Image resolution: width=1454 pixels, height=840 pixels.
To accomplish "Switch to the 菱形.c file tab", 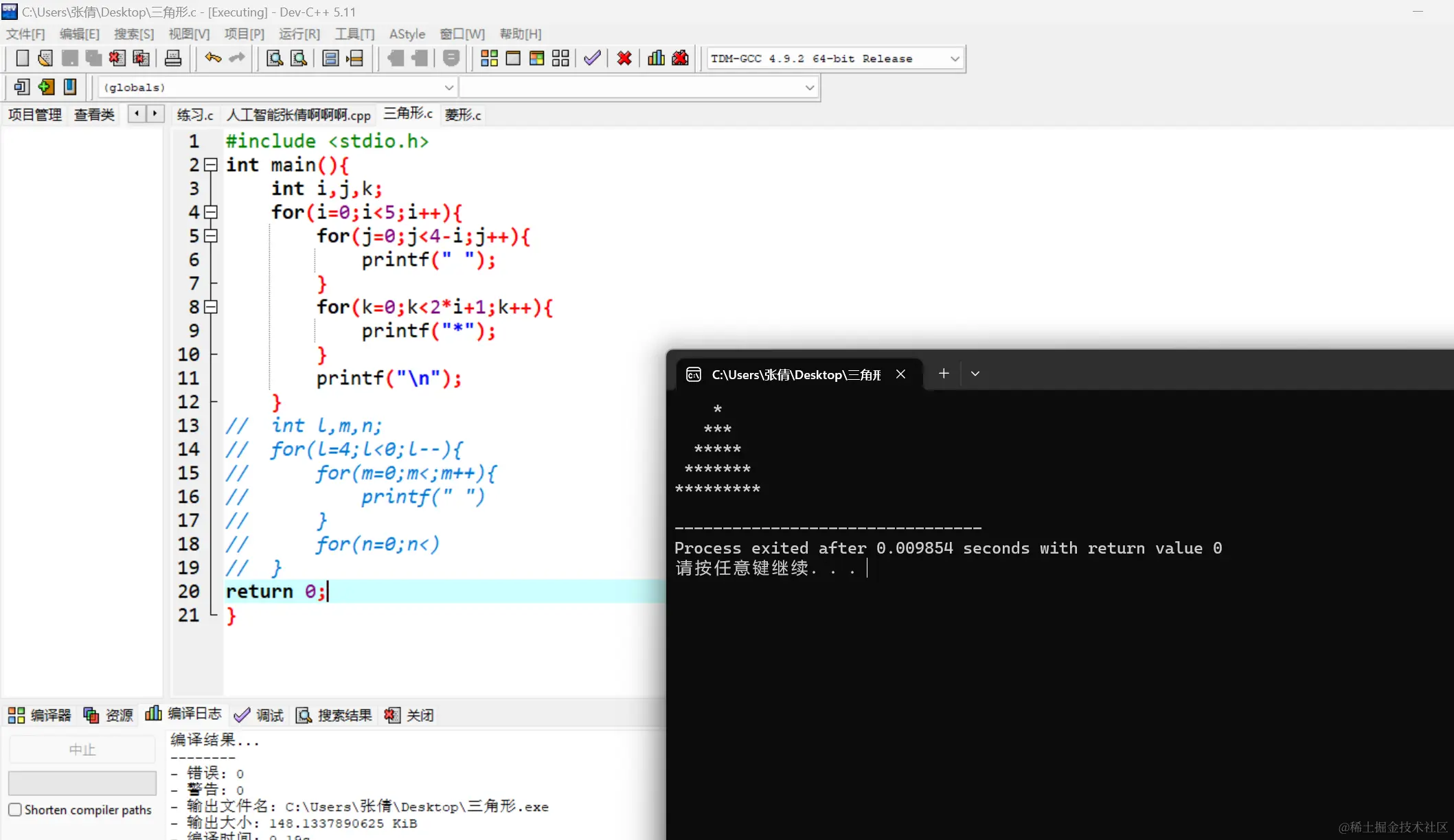I will click(x=463, y=115).
